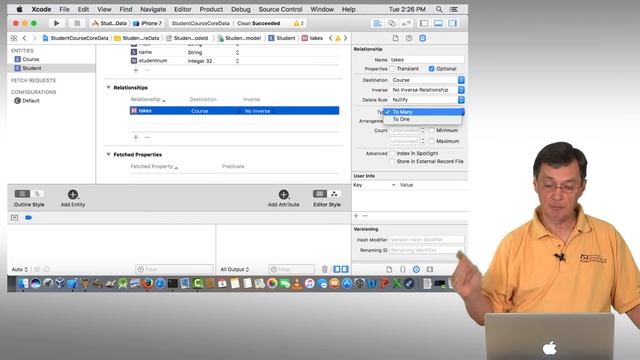
Task: Switch Outline Style to list view
Action: [x=22, y=194]
